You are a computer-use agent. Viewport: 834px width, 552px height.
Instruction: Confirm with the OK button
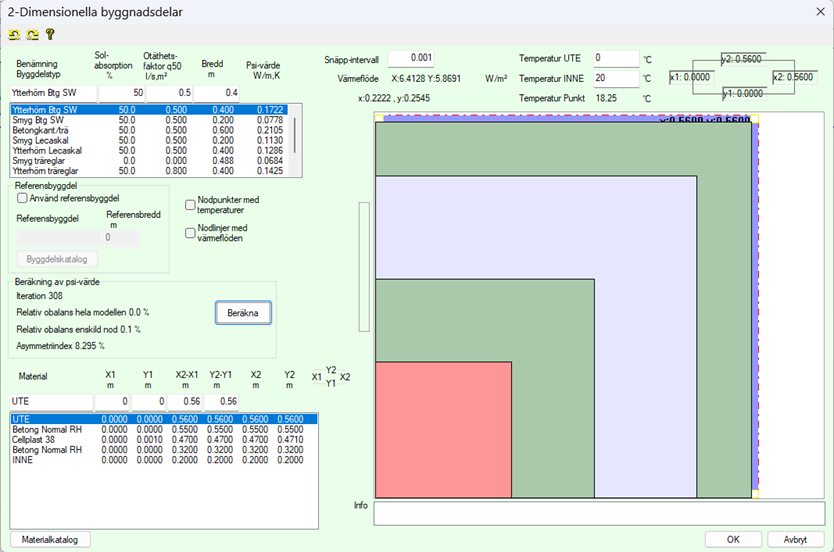[x=733, y=539]
